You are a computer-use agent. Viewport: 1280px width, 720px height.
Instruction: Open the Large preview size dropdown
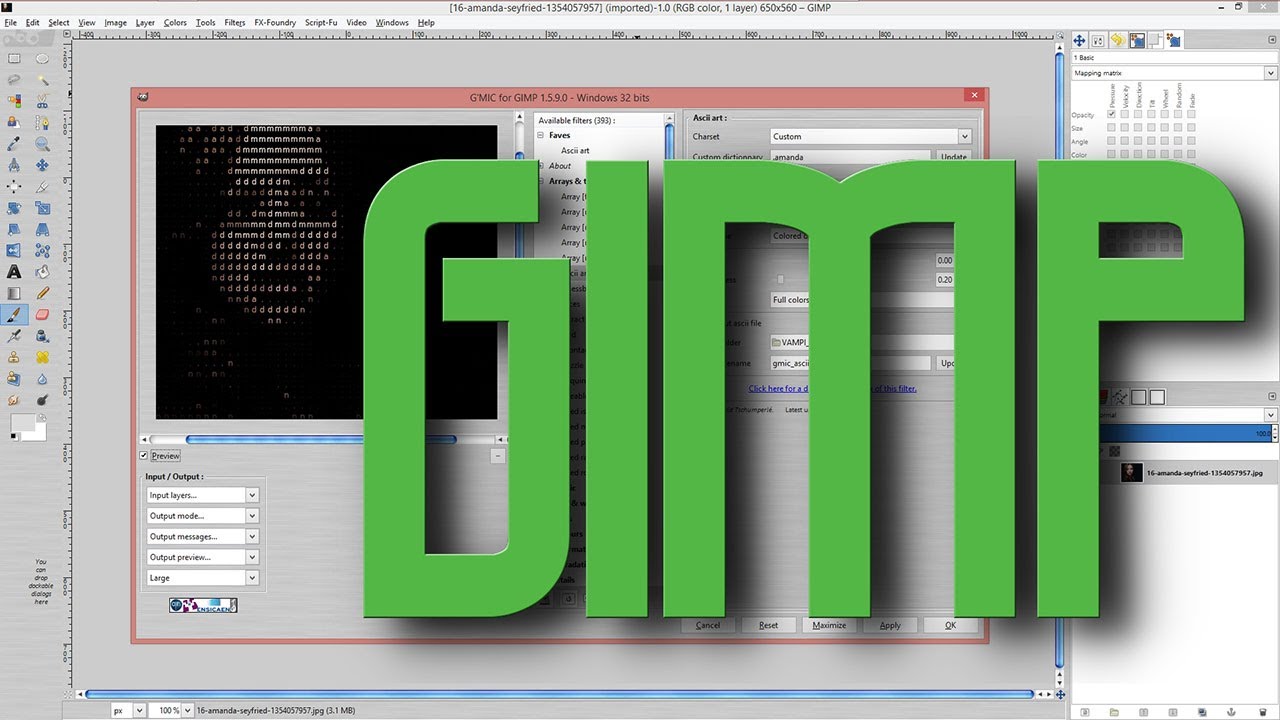pos(203,578)
